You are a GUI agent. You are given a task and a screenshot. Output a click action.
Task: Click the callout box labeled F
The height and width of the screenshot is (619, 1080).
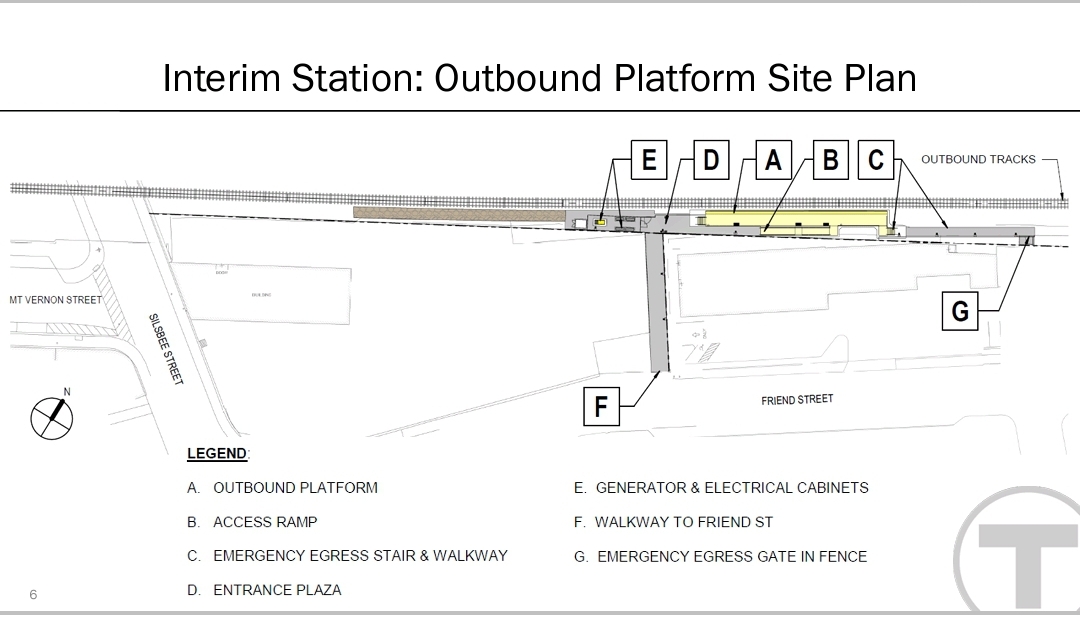[600, 407]
